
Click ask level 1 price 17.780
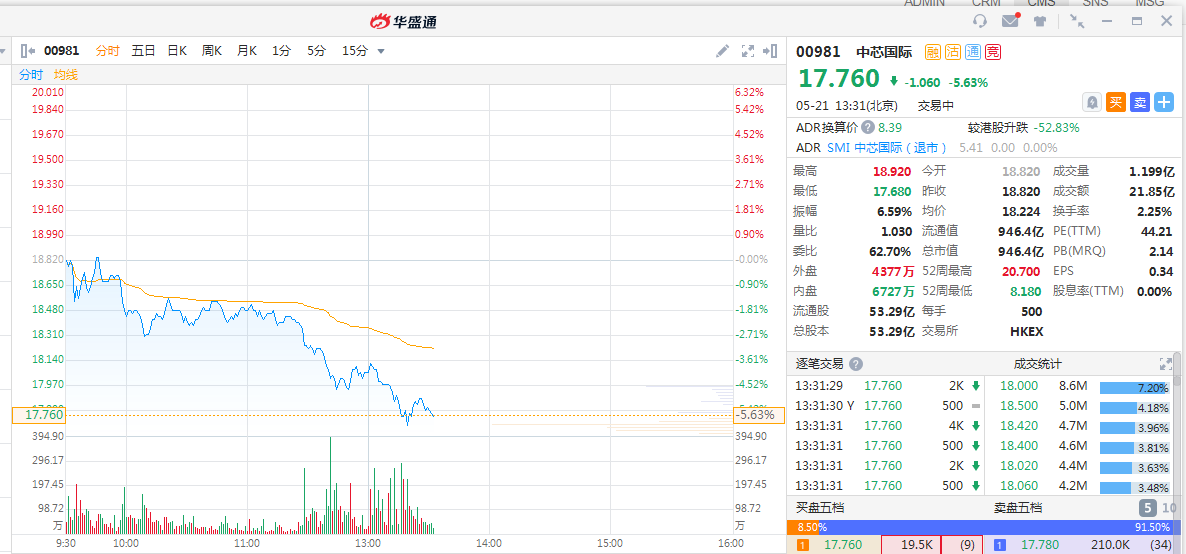[x=1040, y=544]
